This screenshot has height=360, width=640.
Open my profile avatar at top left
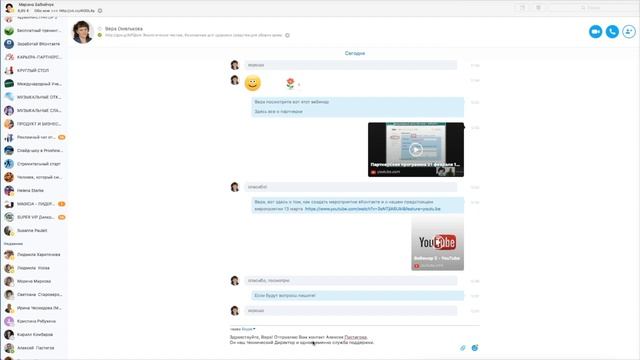click(x=9, y=7)
